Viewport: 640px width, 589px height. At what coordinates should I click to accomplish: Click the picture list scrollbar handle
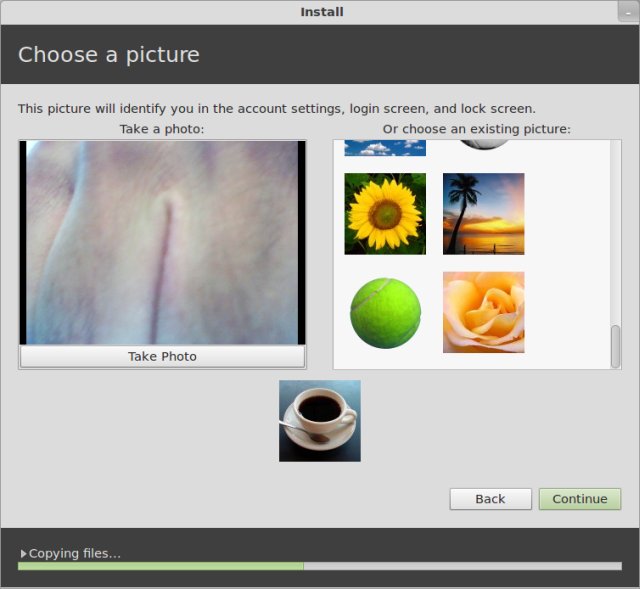[615, 346]
